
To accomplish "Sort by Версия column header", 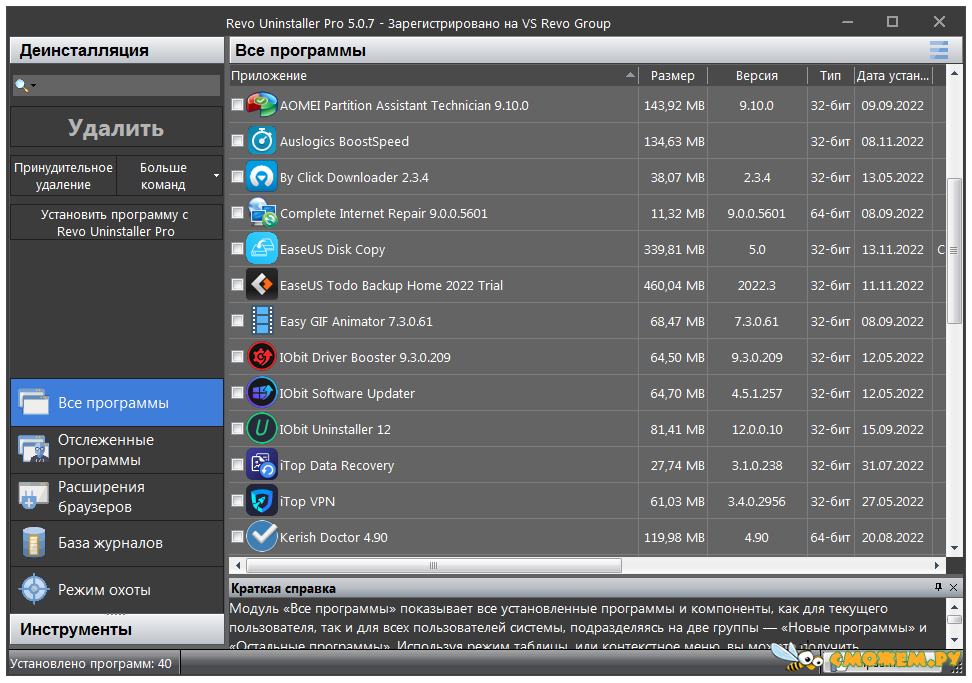I will point(757,76).
